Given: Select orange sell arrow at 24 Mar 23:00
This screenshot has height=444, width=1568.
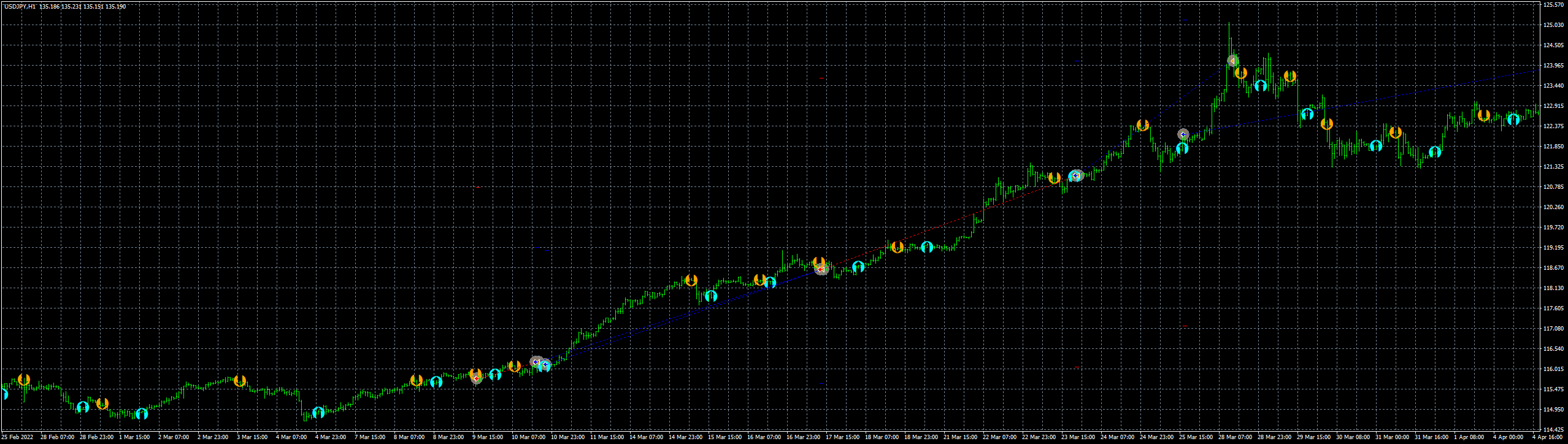Looking at the screenshot, I should tap(1142, 125).
